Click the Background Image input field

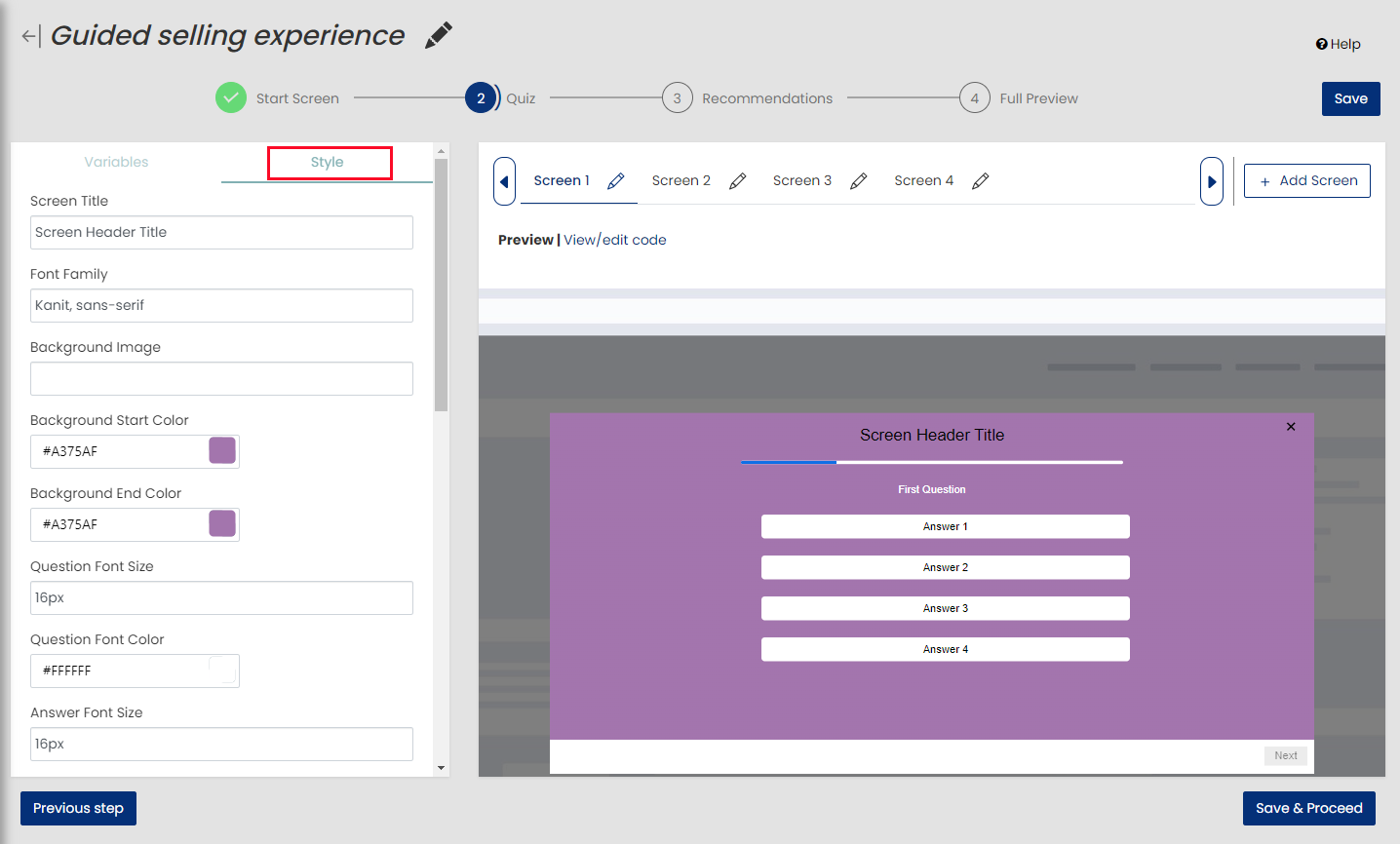(x=221, y=378)
